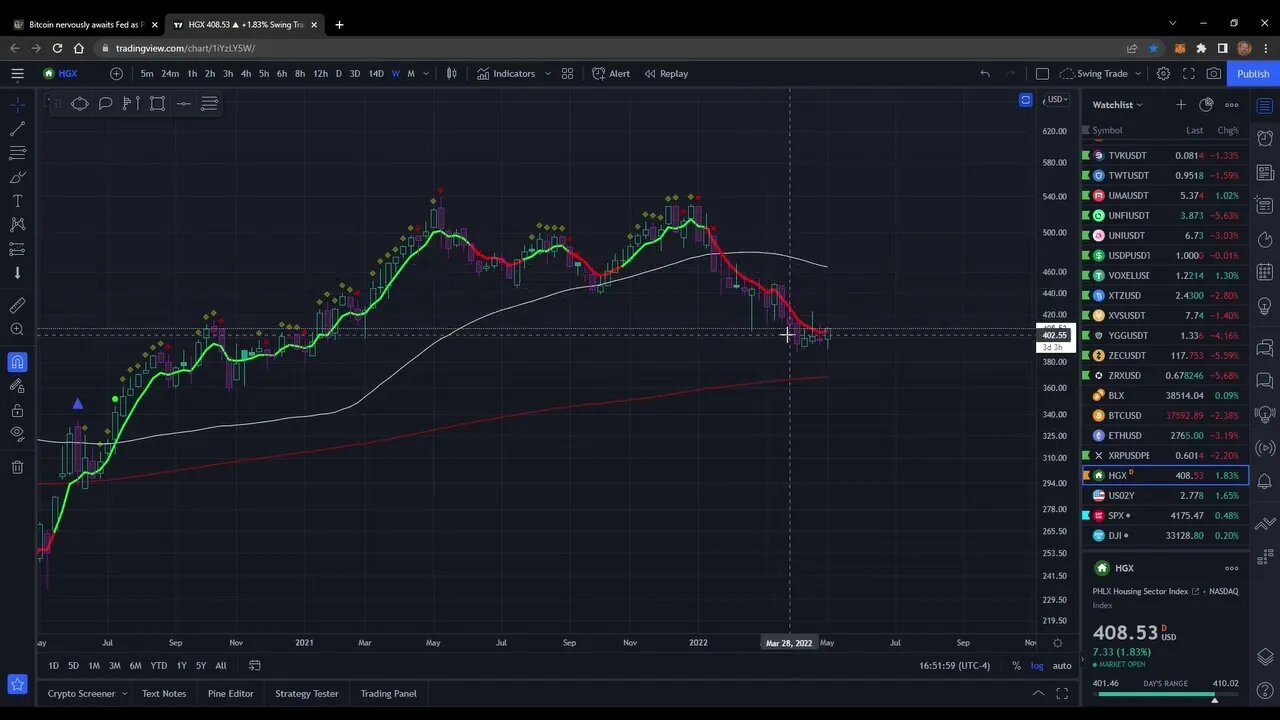
Task: Open the Alerts alarm-clock sidebar panel
Action: point(1265,138)
